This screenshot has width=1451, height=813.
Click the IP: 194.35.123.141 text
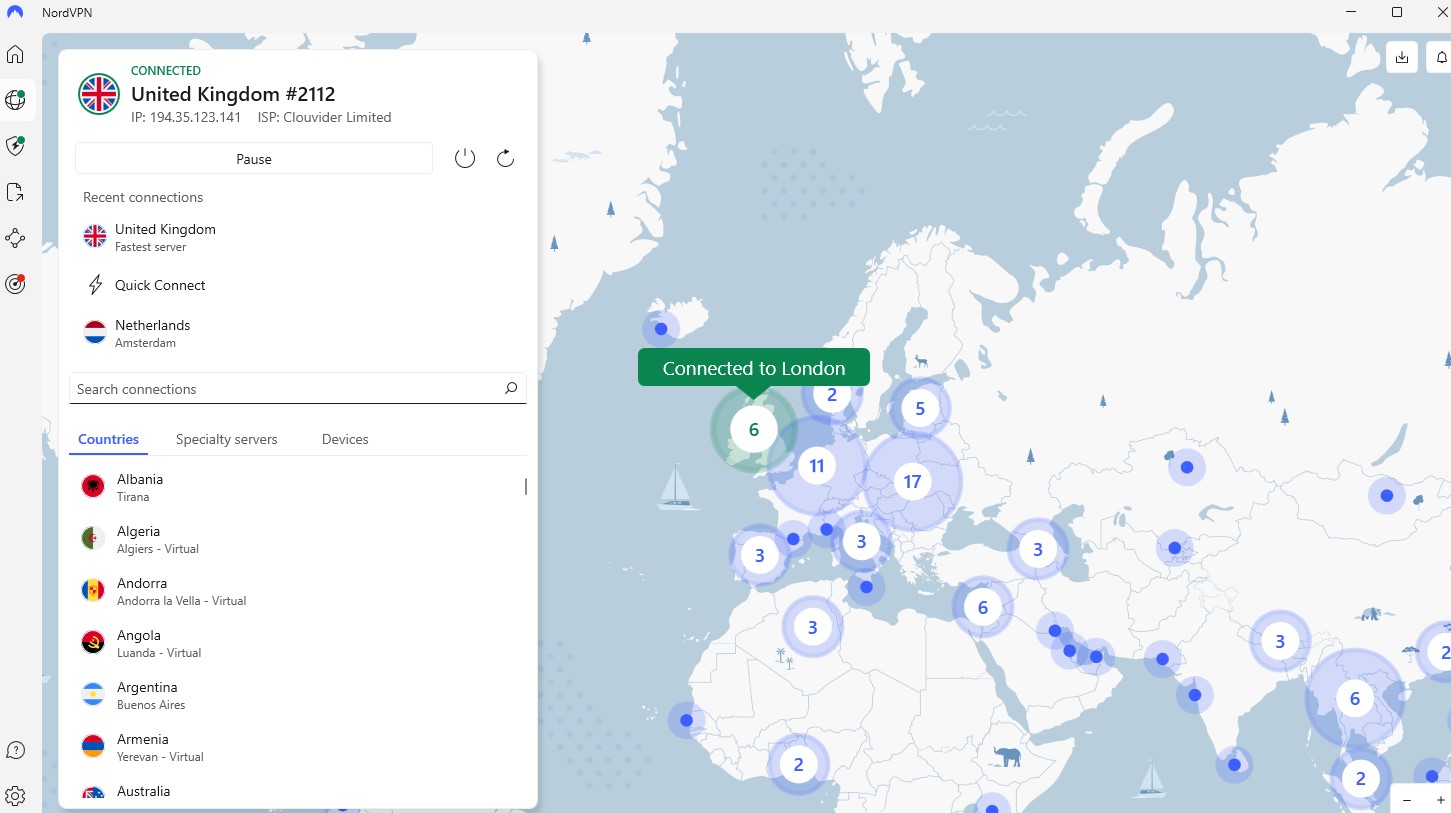point(186,117)
